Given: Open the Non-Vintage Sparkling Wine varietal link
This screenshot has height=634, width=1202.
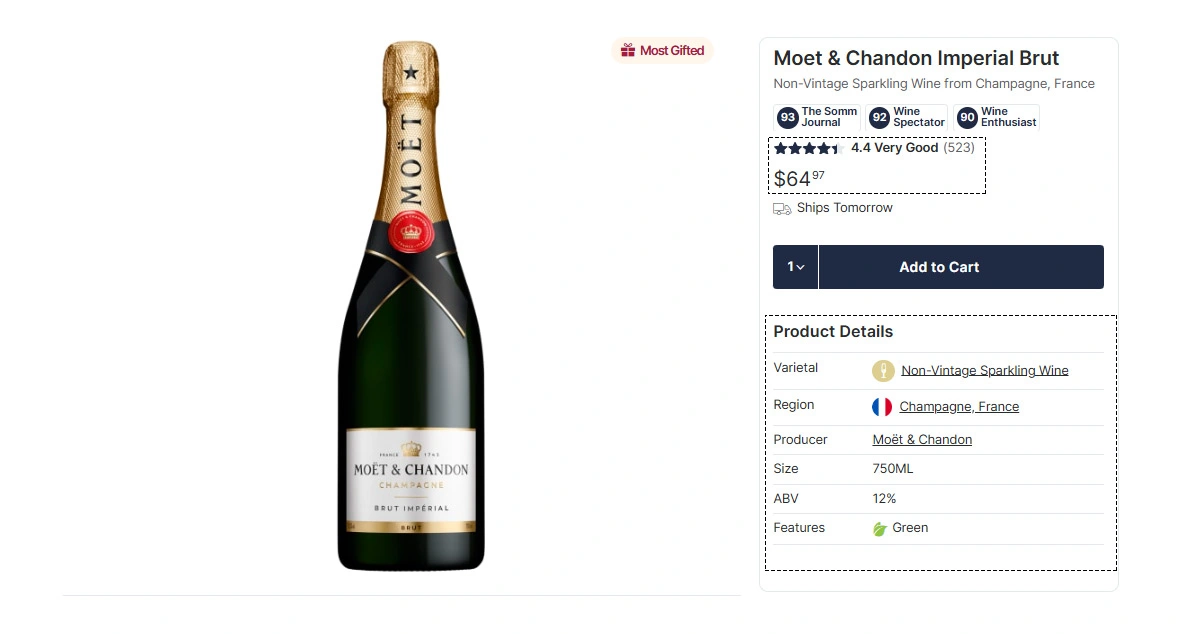Looking at the screenshot, I should 985,371.
